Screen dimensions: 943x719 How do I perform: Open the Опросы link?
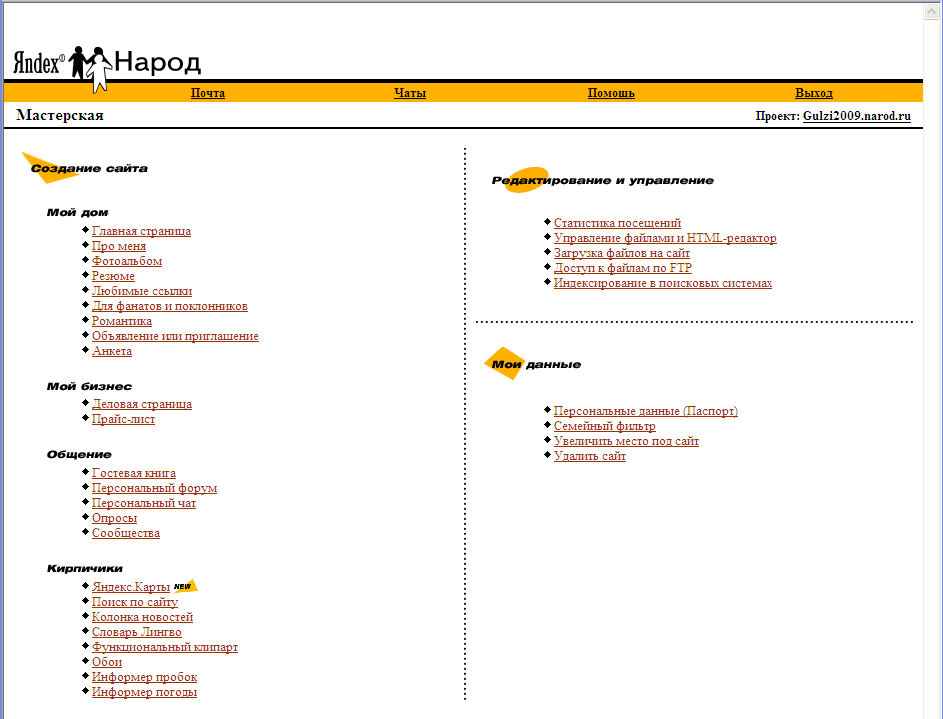(x=114, y=518)
